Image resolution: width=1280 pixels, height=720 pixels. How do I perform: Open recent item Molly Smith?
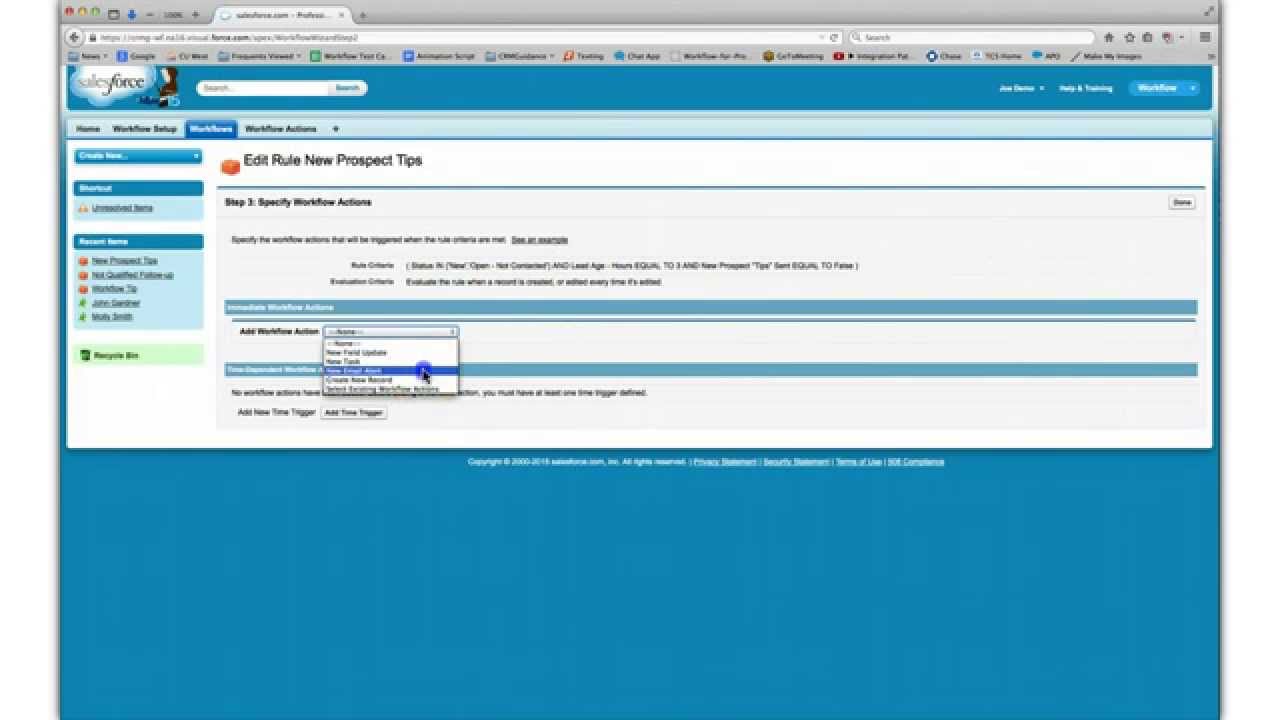[x=112, y=317]
